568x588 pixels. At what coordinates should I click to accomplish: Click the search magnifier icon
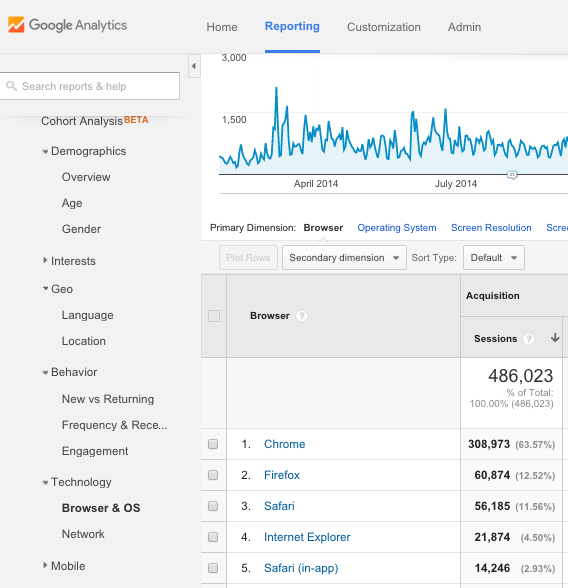(x=11, y=86)
